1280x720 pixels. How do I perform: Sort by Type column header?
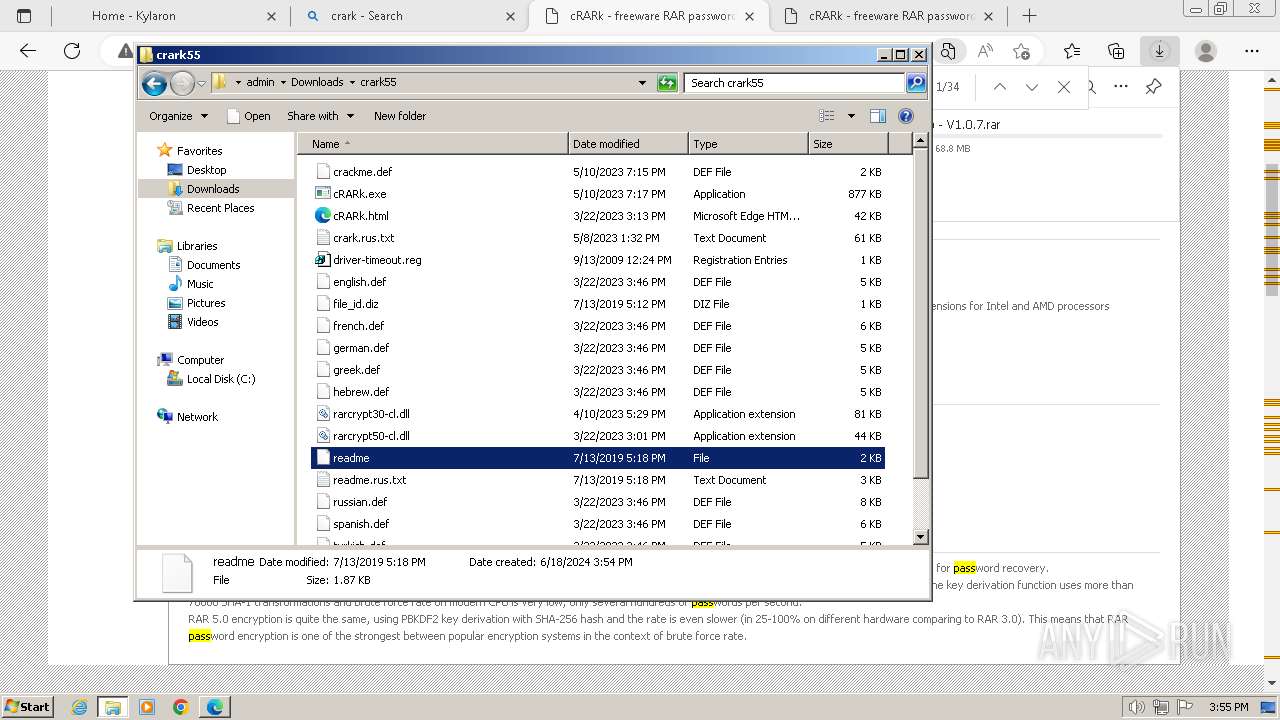point(748,144)
